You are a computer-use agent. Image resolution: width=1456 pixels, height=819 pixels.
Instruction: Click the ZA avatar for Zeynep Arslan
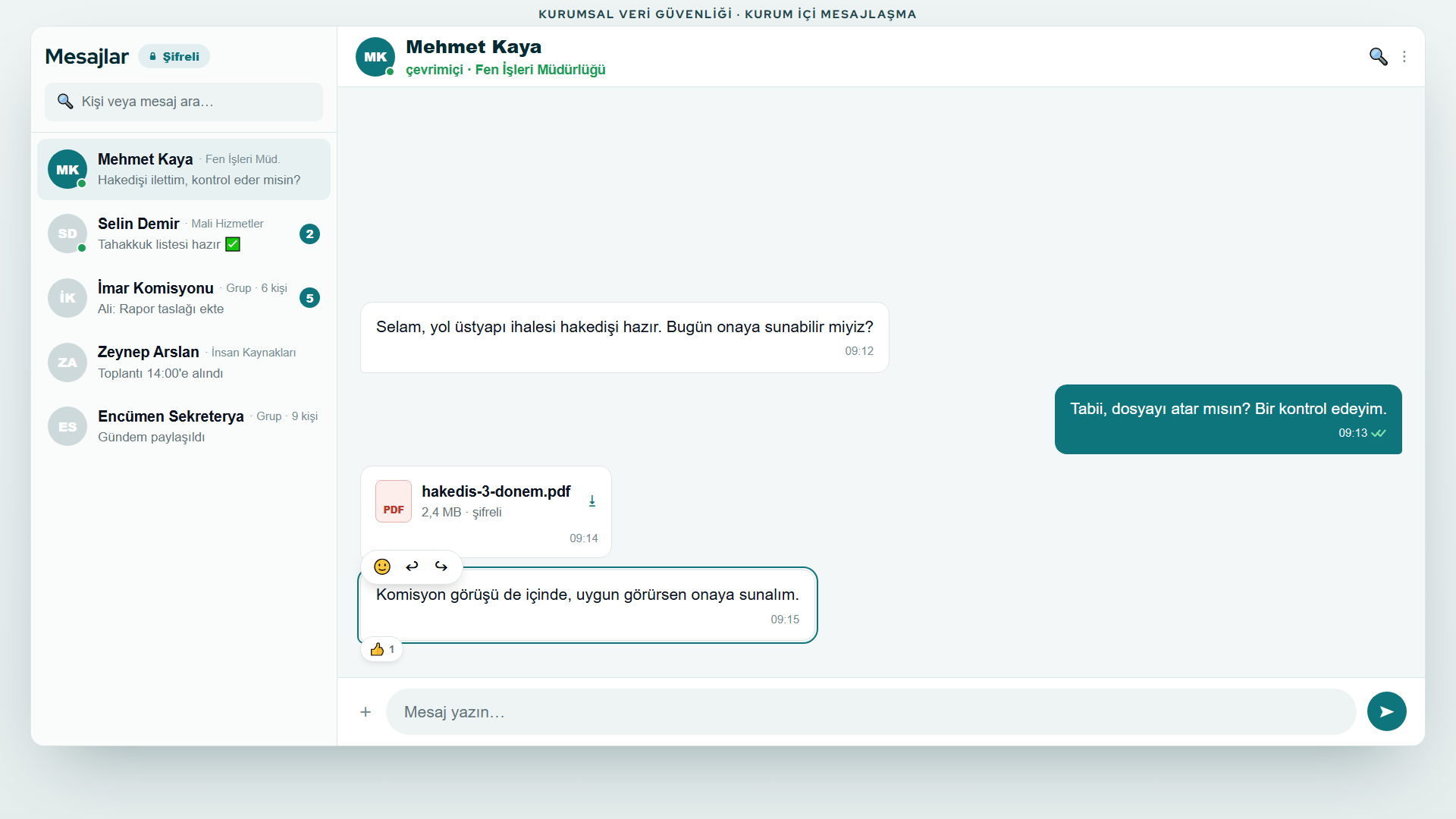click(67, 362)
